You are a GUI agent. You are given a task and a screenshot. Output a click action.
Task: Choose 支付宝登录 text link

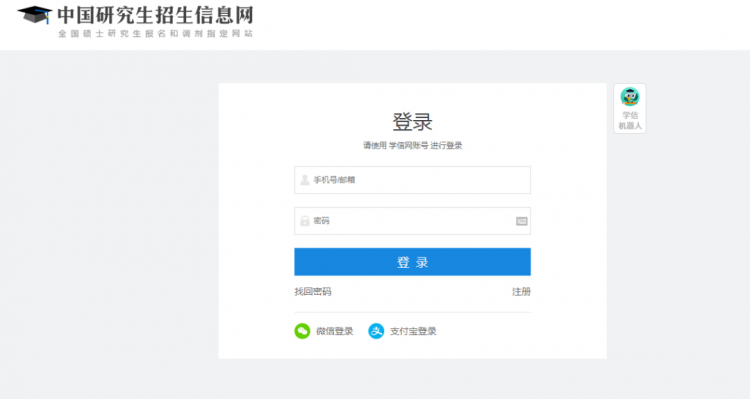pyautogui.click(x=413, y=331)
